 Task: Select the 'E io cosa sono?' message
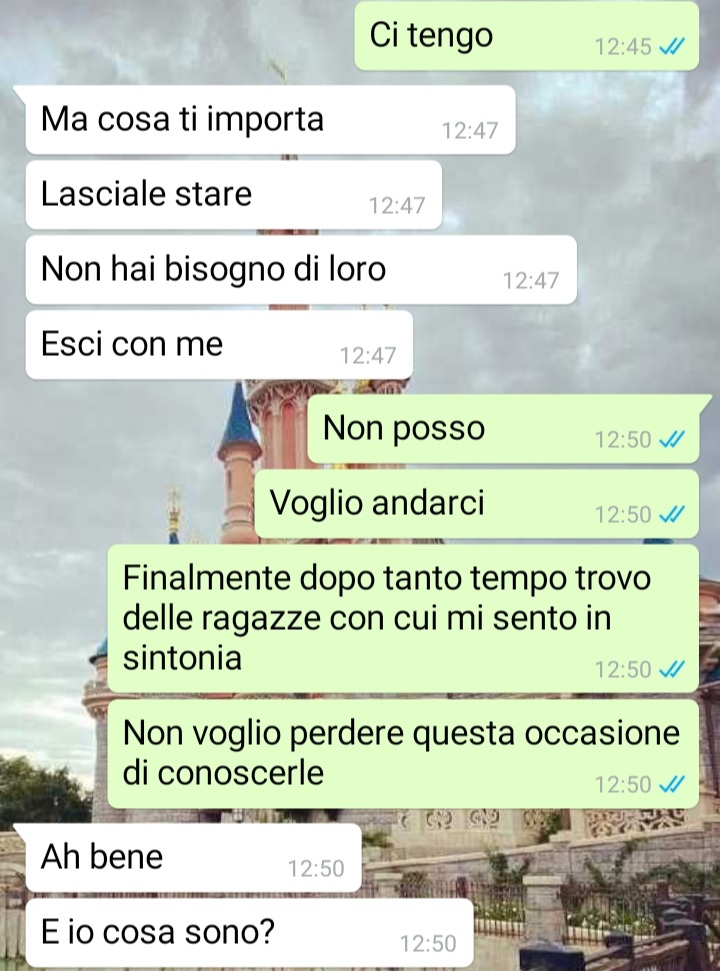[249, 933]
